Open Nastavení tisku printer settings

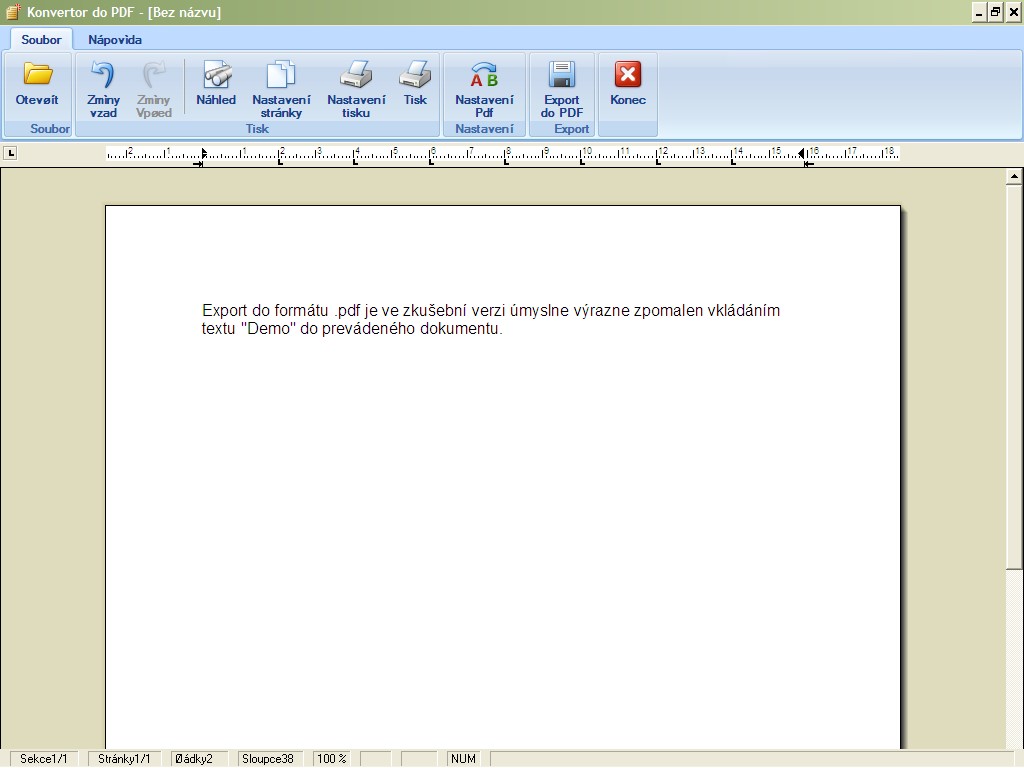click(356, 77)
